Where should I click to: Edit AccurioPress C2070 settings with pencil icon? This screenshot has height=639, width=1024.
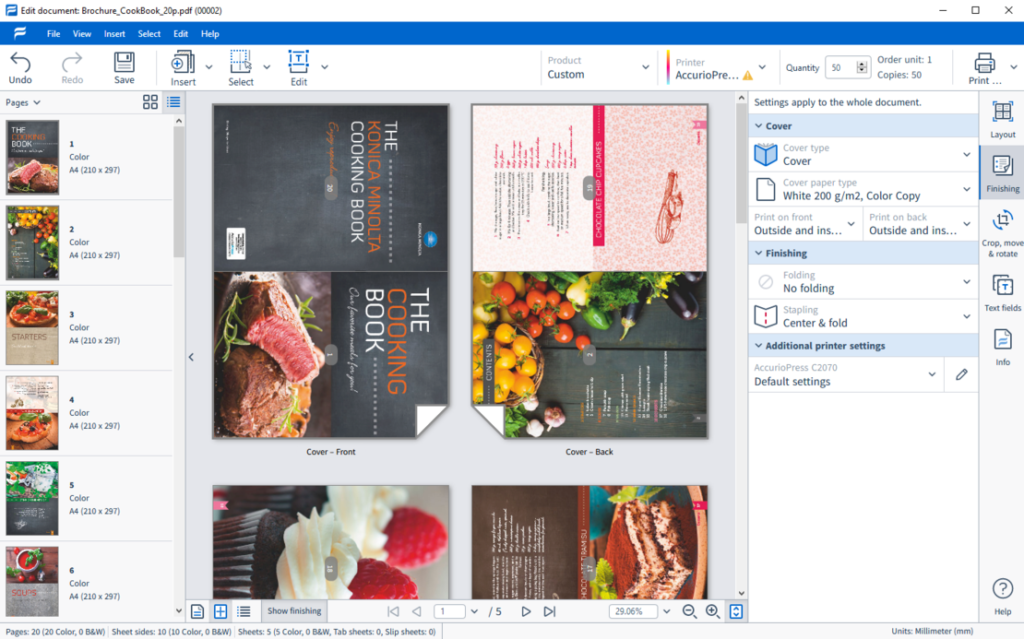pos(961,374)
